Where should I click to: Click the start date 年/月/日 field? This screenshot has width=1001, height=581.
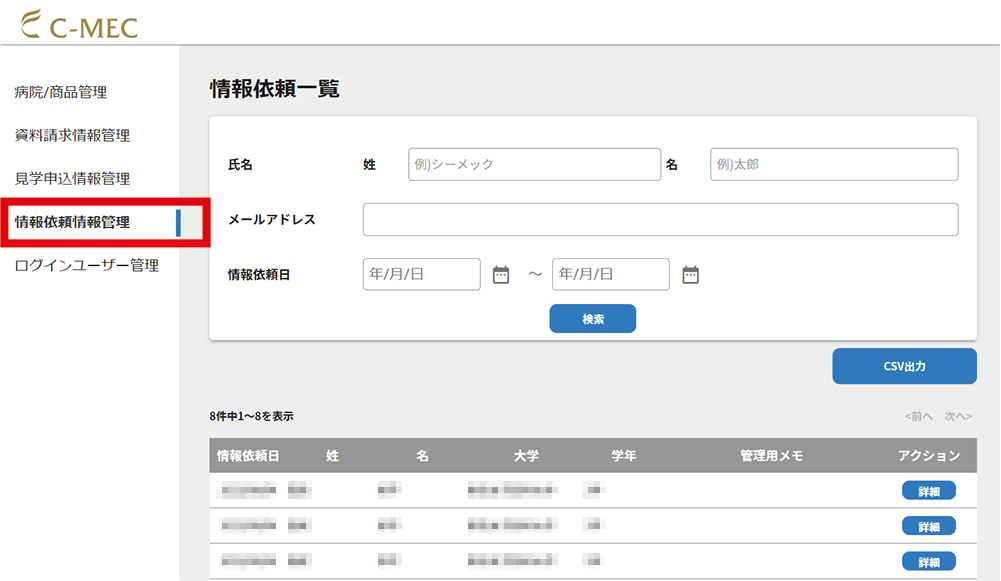(x=421, y=274)
